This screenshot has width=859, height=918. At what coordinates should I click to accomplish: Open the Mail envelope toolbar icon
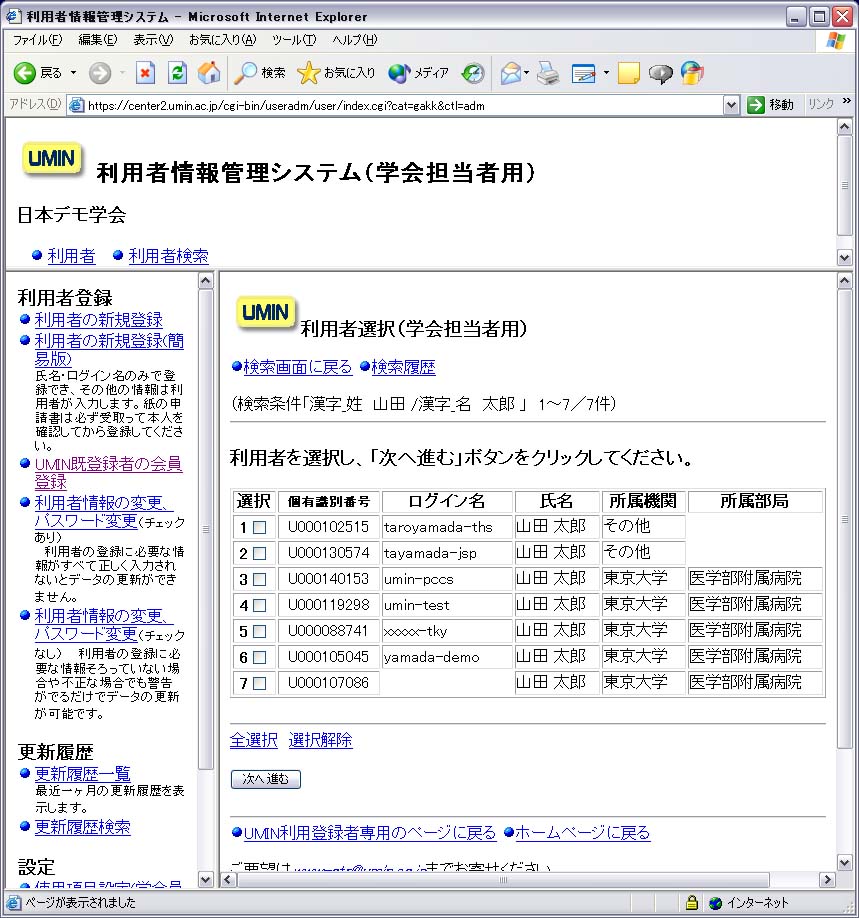coord(511,73)
